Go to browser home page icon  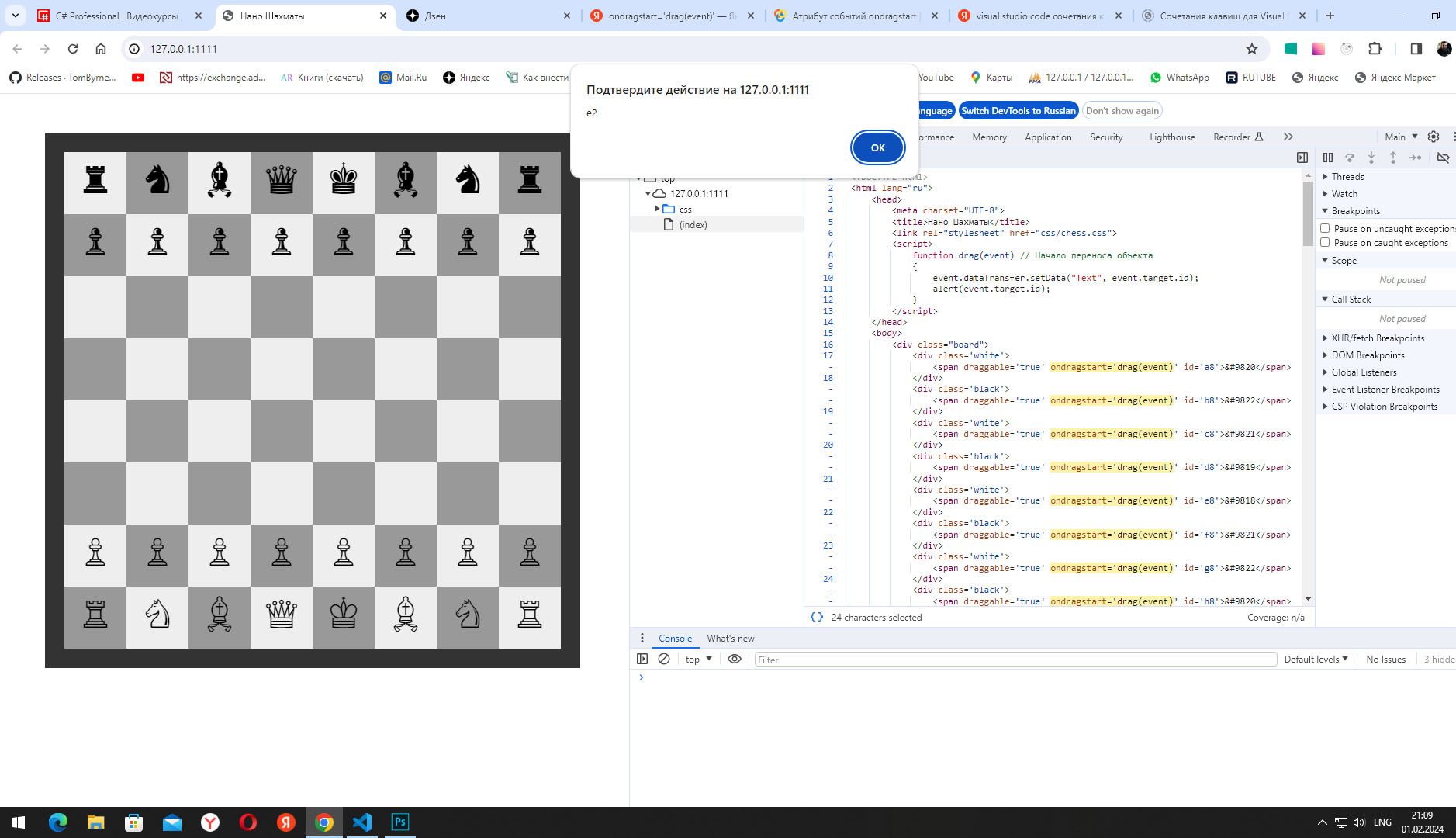pos(101,49)
